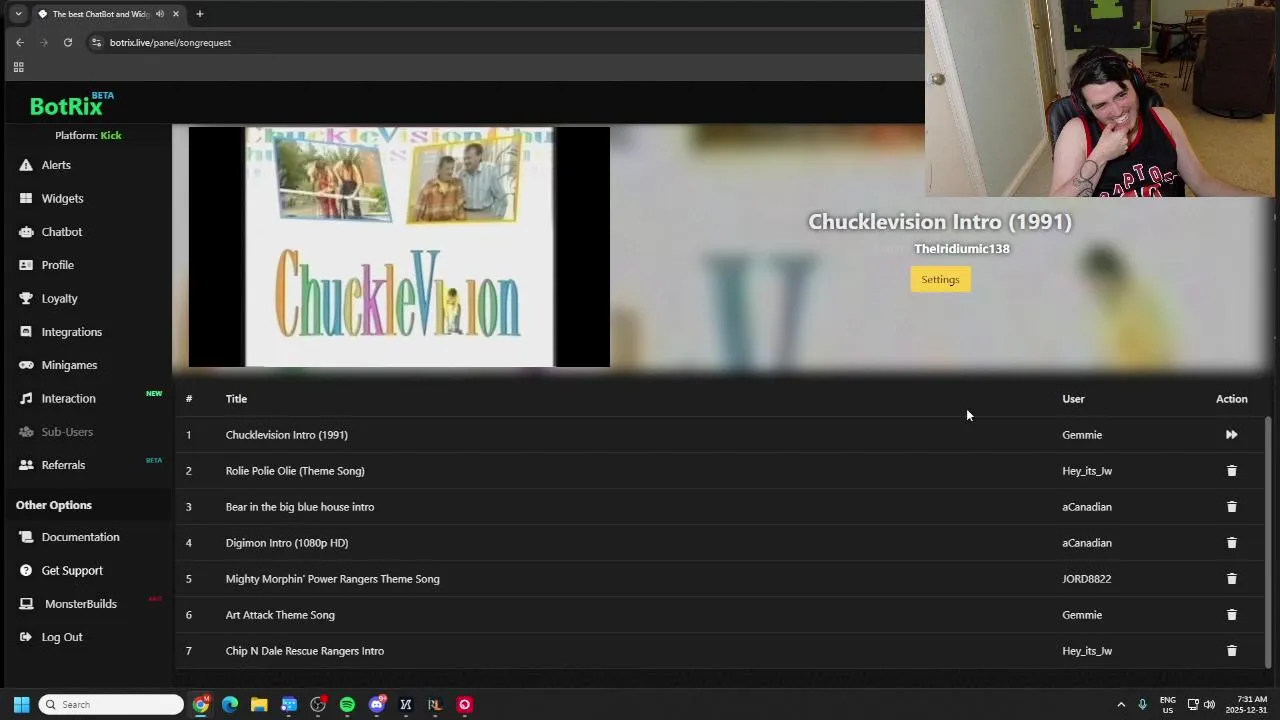1280x720 pixels.
Task: Click the Chucklevision video player thumbnail
Action: 399,247
